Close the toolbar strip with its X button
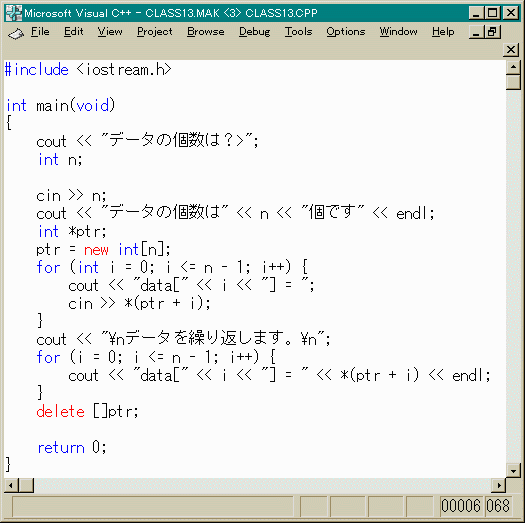This screenshot has width=525, height=523. pyautogui.click(x=511, y=50)
